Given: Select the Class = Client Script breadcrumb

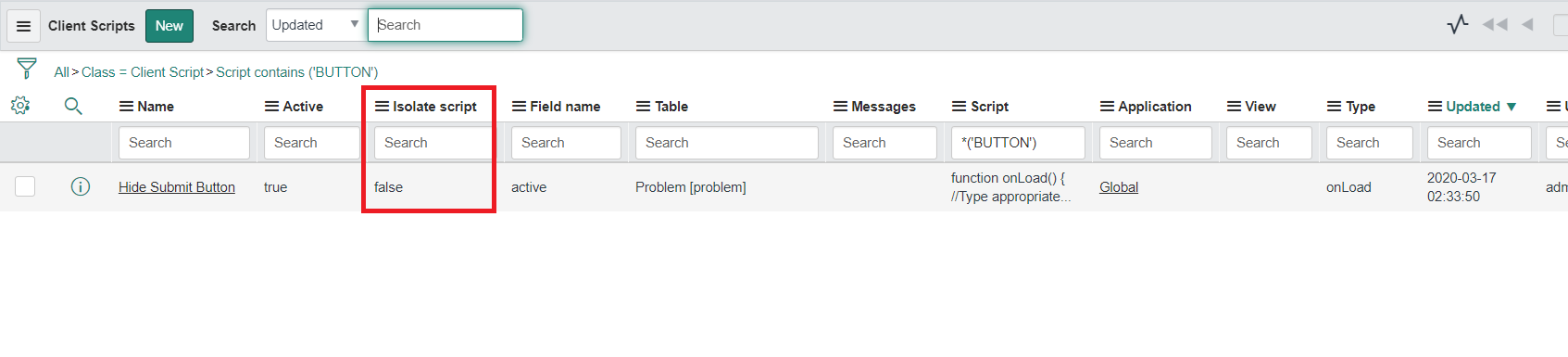Looking at the screenshot, I should point(143,72).
